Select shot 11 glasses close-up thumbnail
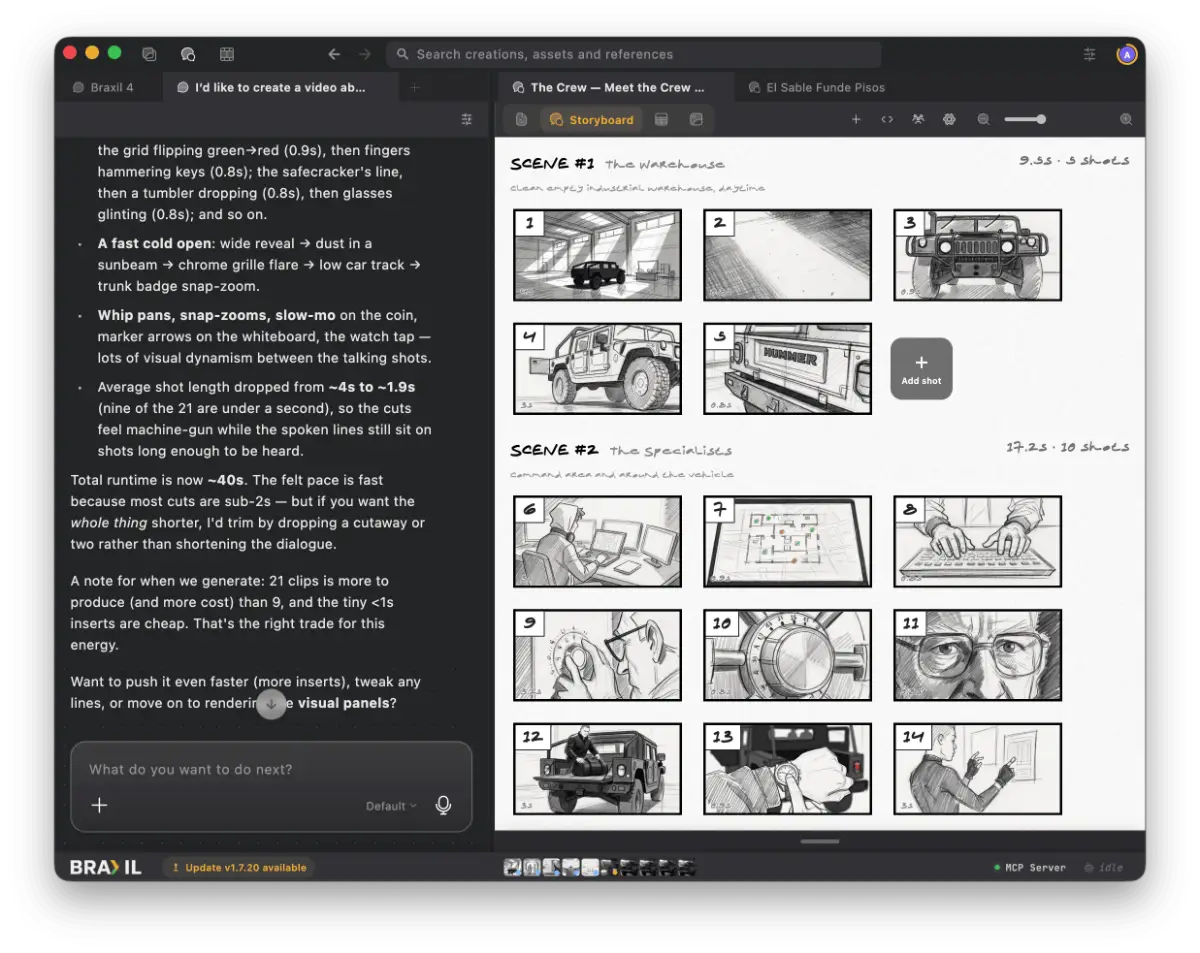This screenshot has height=953, width=1200. coord(977,655)
